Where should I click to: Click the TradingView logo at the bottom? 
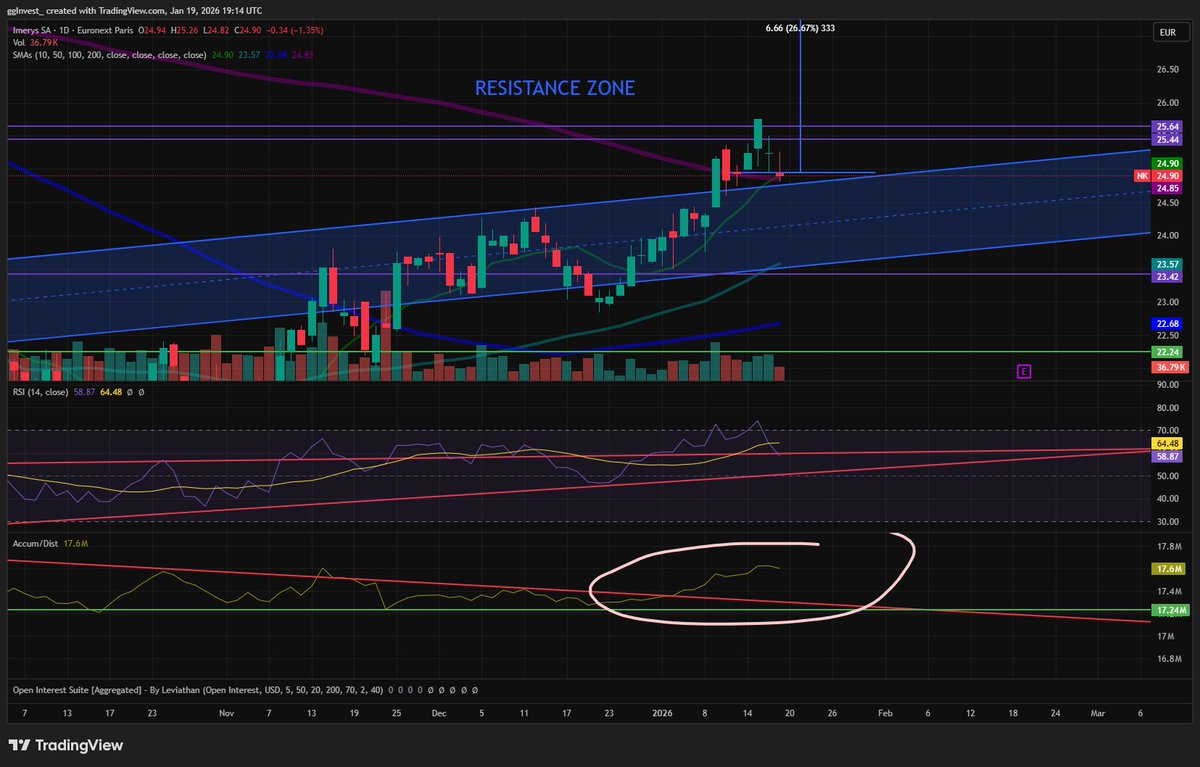point(65,745)
